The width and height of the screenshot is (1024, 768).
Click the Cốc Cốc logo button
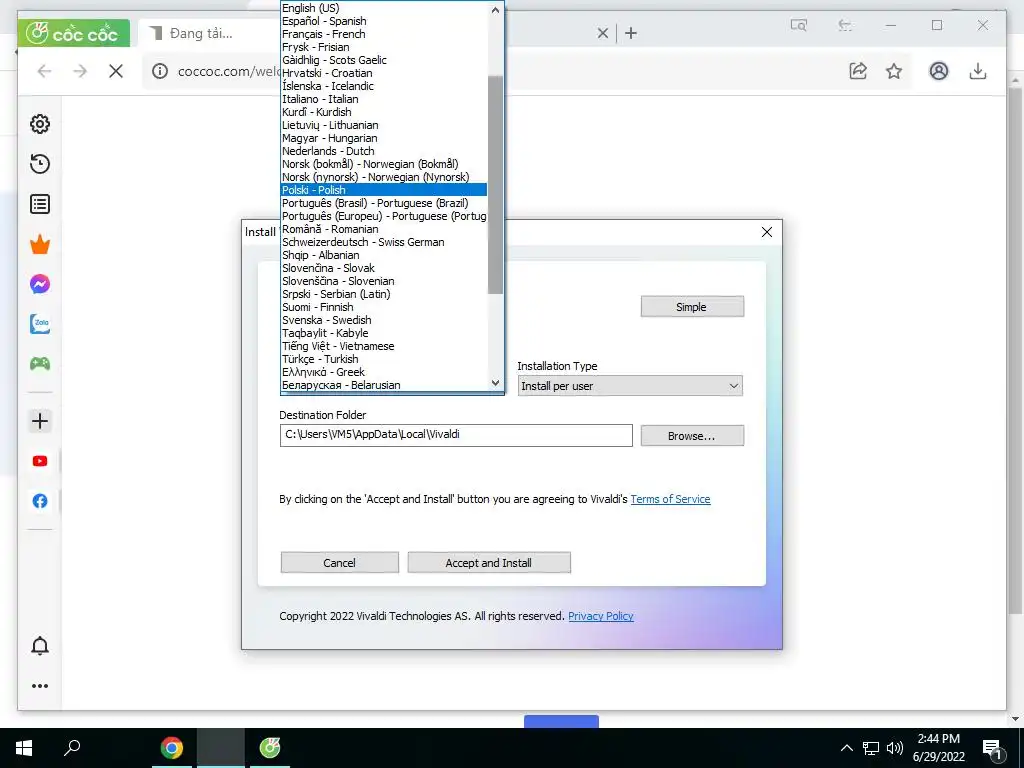(x=74, y=33)
